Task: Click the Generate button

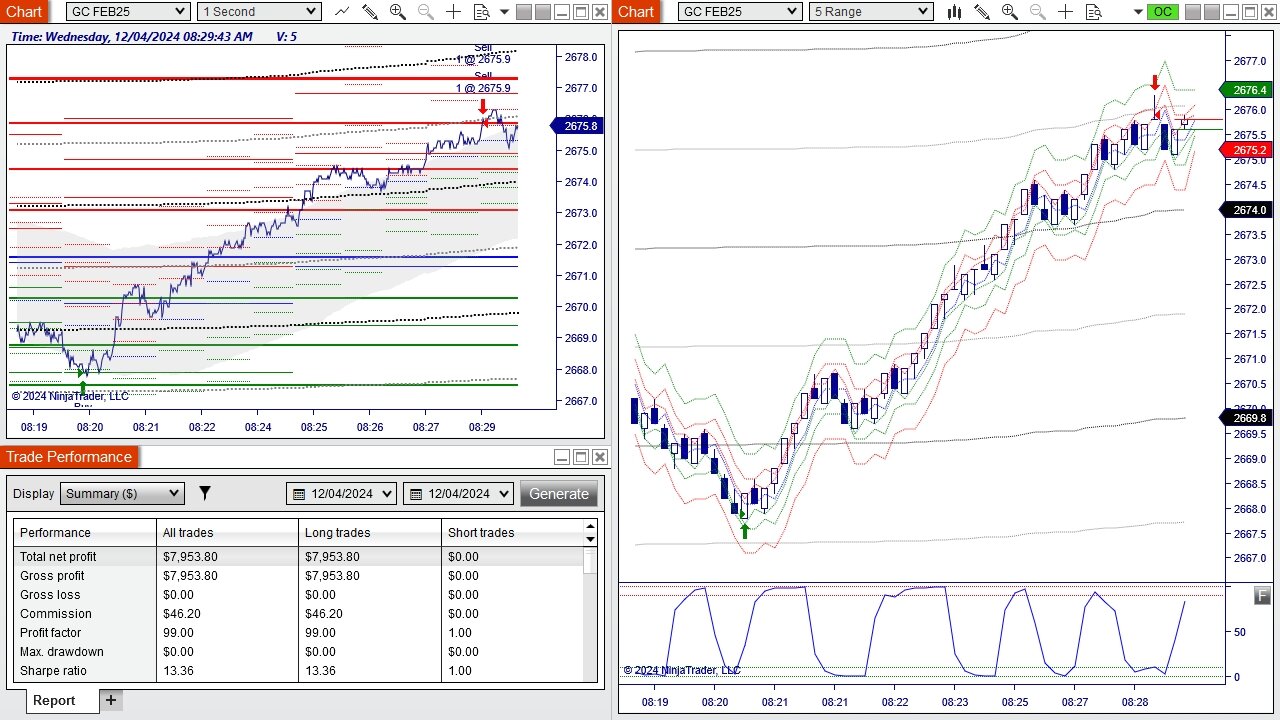Action: 559,493
